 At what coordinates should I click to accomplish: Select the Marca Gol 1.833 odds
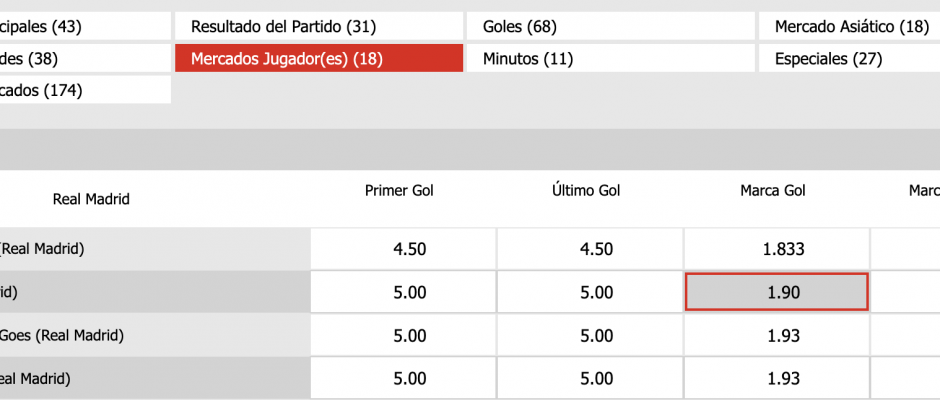[x=777, y=250]
